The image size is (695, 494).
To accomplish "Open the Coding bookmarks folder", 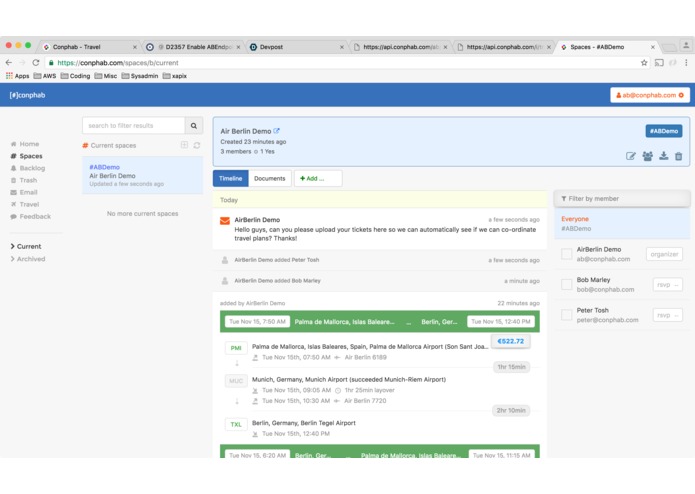I will tap(75, 76).
